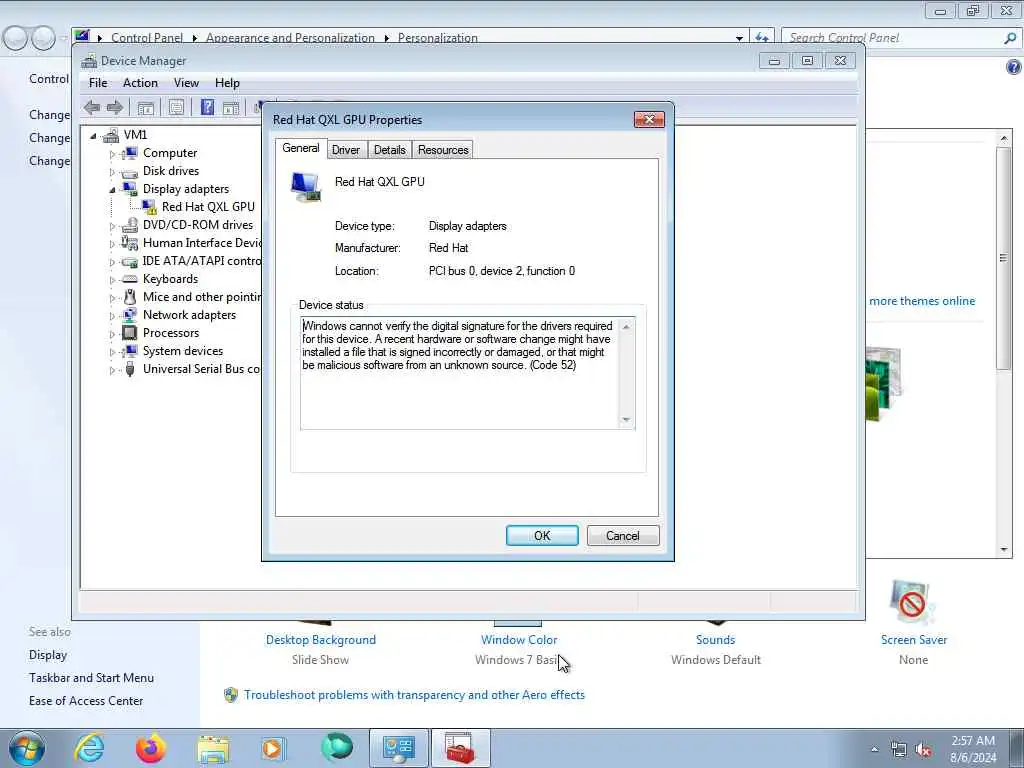
Task: Click the muted volume icon in system tray
Action: [x=923, y=750]
